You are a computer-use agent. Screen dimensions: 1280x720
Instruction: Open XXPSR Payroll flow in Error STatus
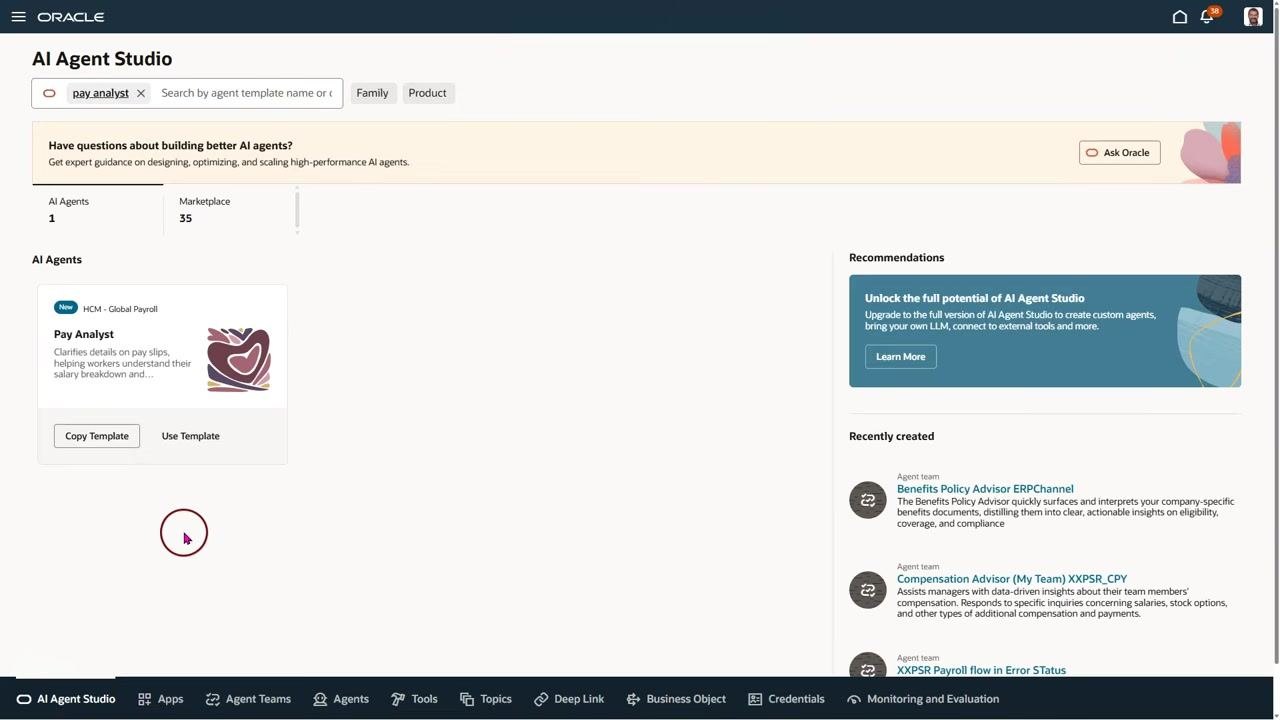(981, 670)
